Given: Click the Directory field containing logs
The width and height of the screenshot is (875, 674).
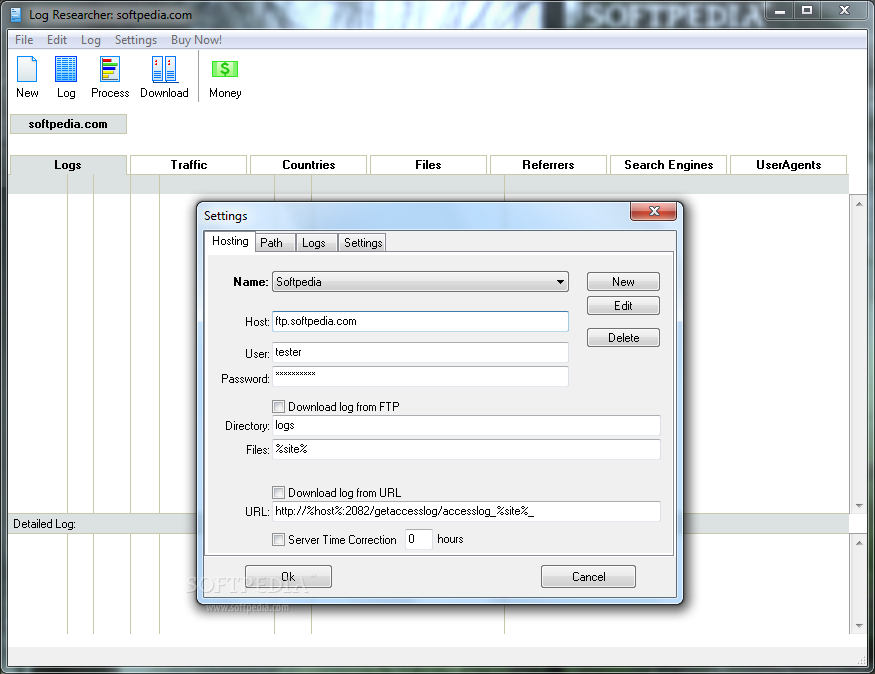Looking at the screenshot, I should pos(466,425).
